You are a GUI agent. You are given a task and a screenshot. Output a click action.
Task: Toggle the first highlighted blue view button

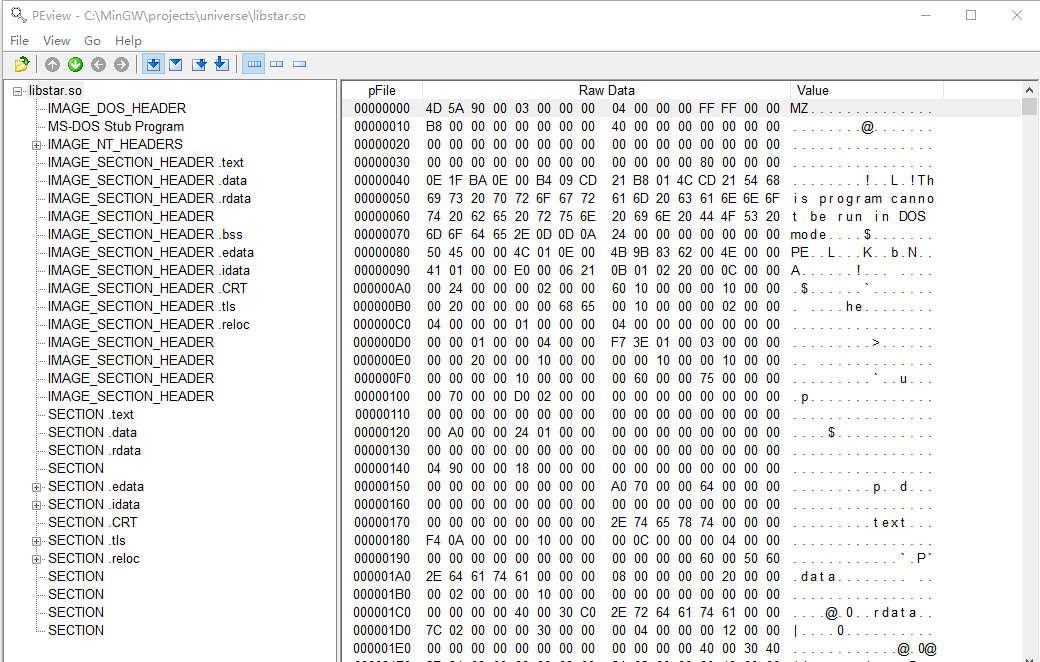(153, 64)
